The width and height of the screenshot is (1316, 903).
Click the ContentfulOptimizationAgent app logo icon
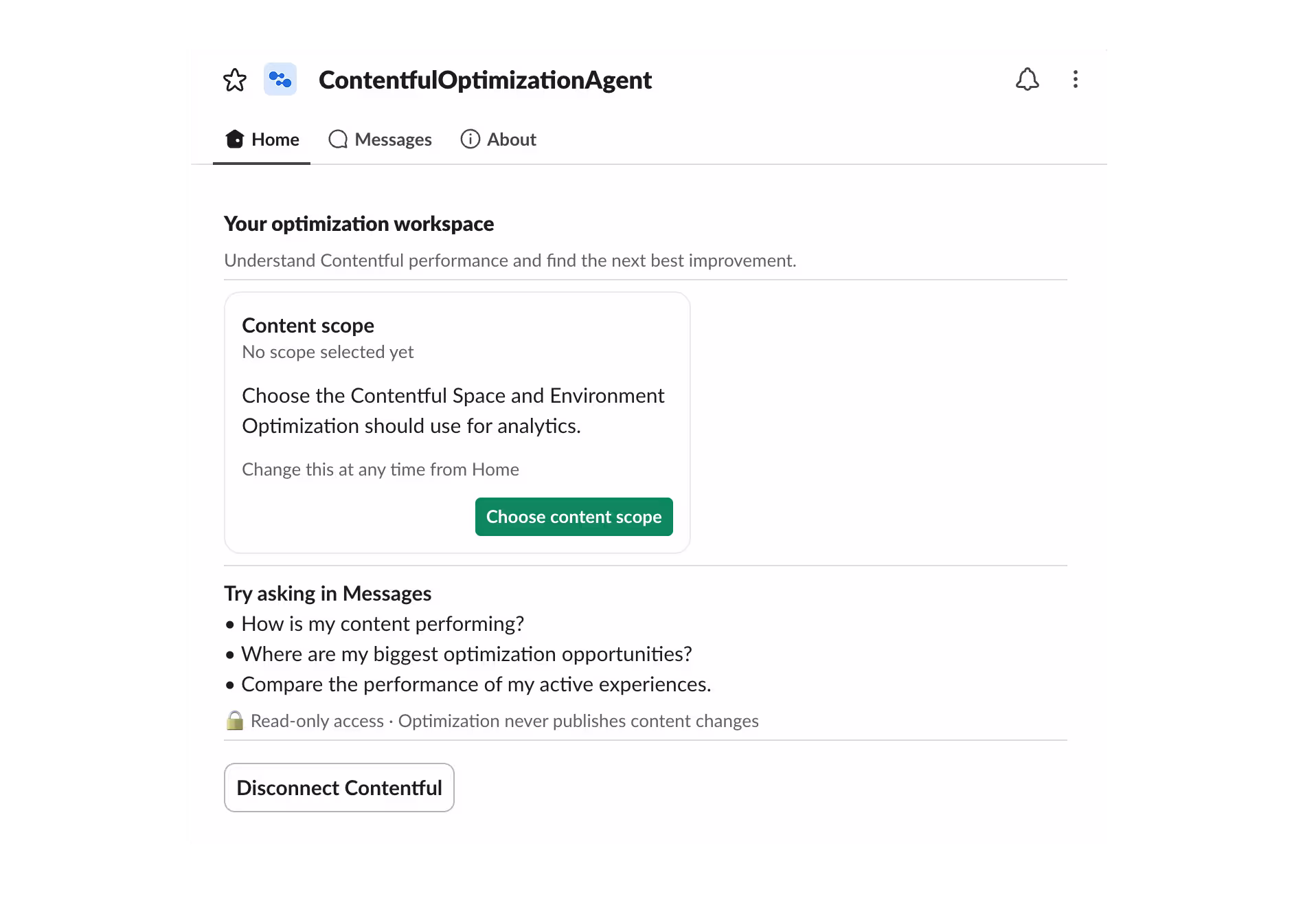click(280, 80)
